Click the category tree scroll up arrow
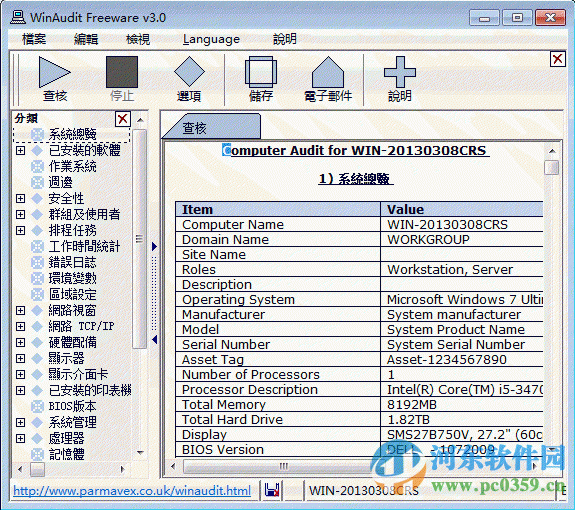Viewport: 575px width, 510px height. [x=140, y=120]
